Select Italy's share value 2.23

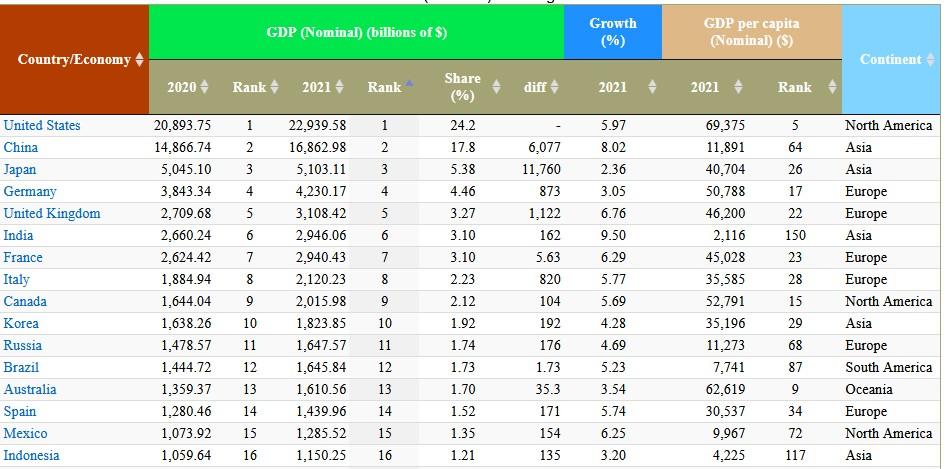(463, 279)
